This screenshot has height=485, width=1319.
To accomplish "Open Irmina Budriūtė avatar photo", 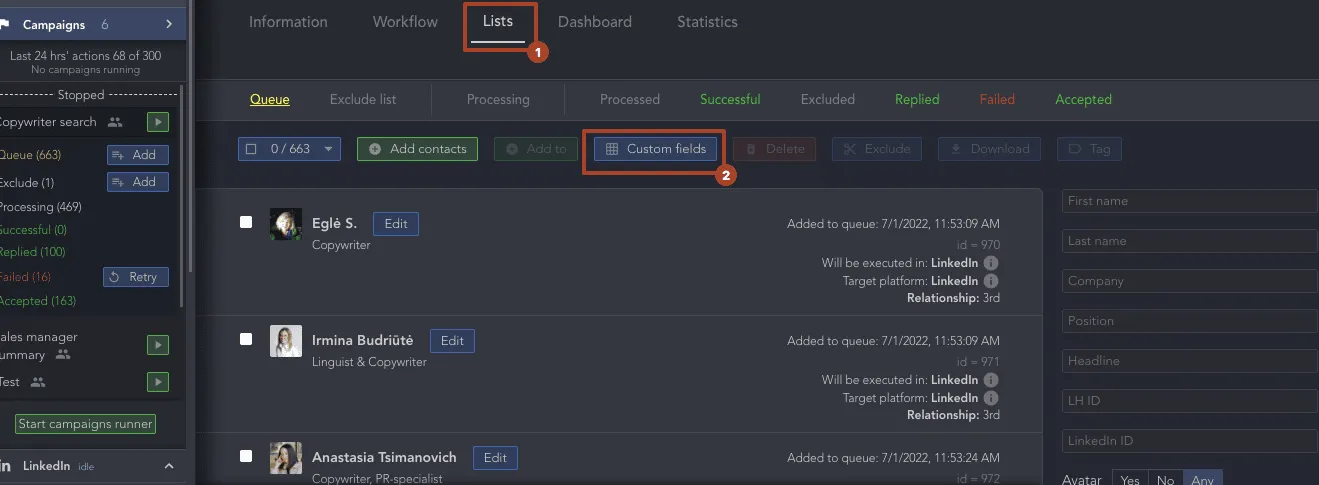I will tap(286, 341).
